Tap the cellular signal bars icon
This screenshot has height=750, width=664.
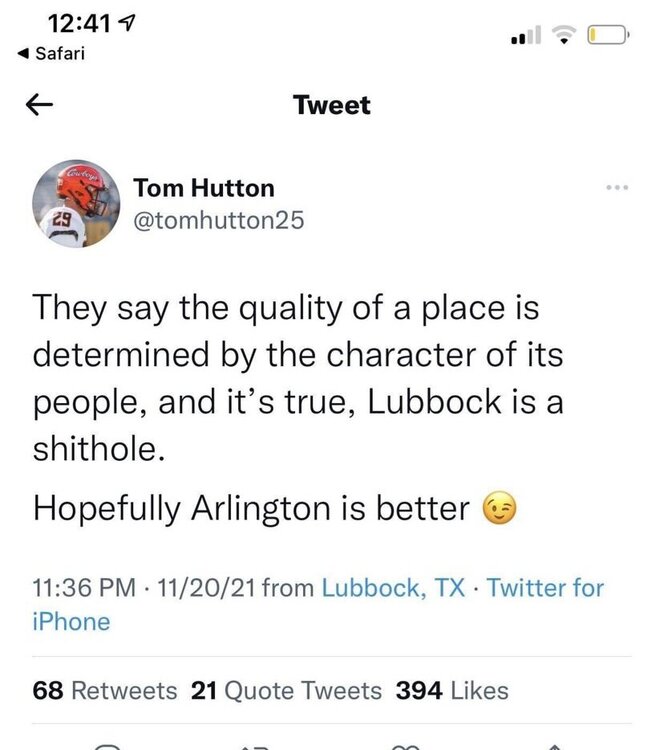(x=525, y=38)
